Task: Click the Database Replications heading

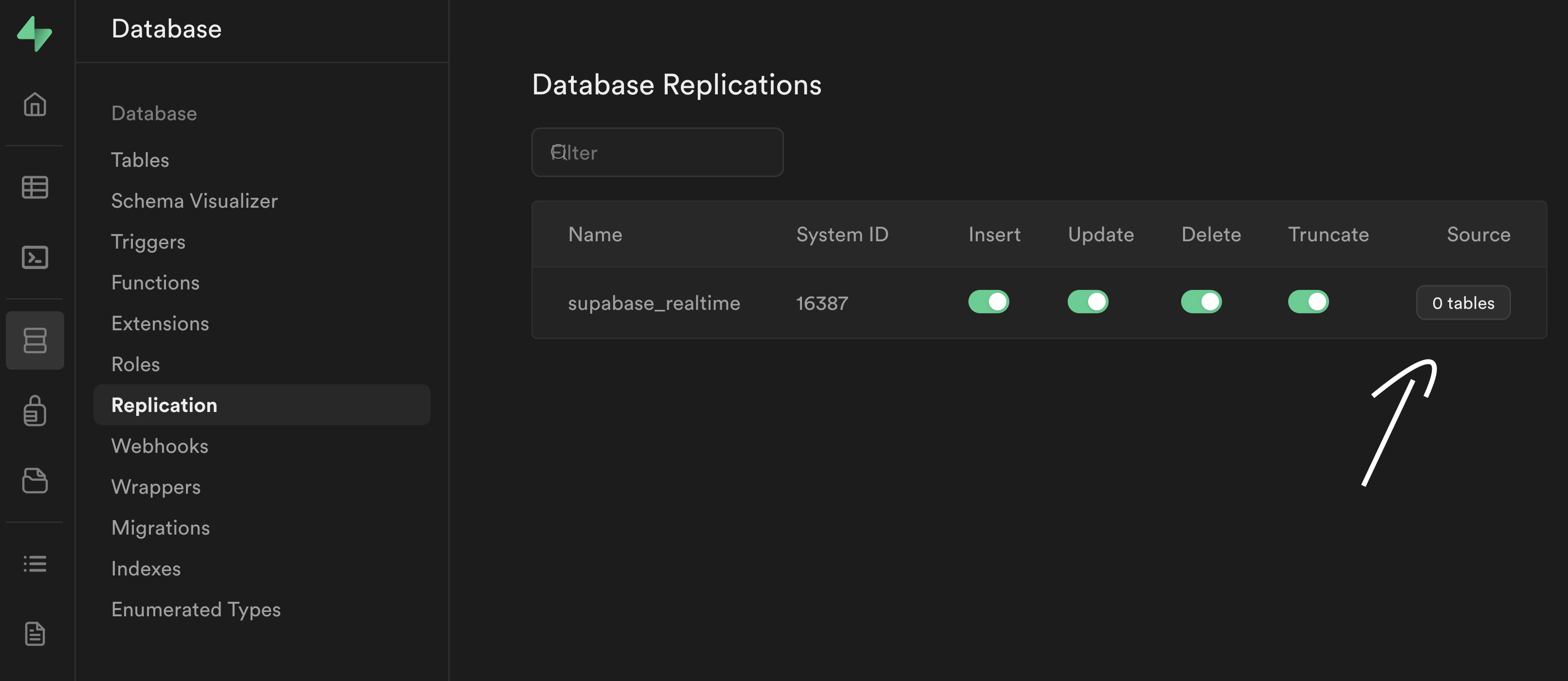Action: (676, 85)
